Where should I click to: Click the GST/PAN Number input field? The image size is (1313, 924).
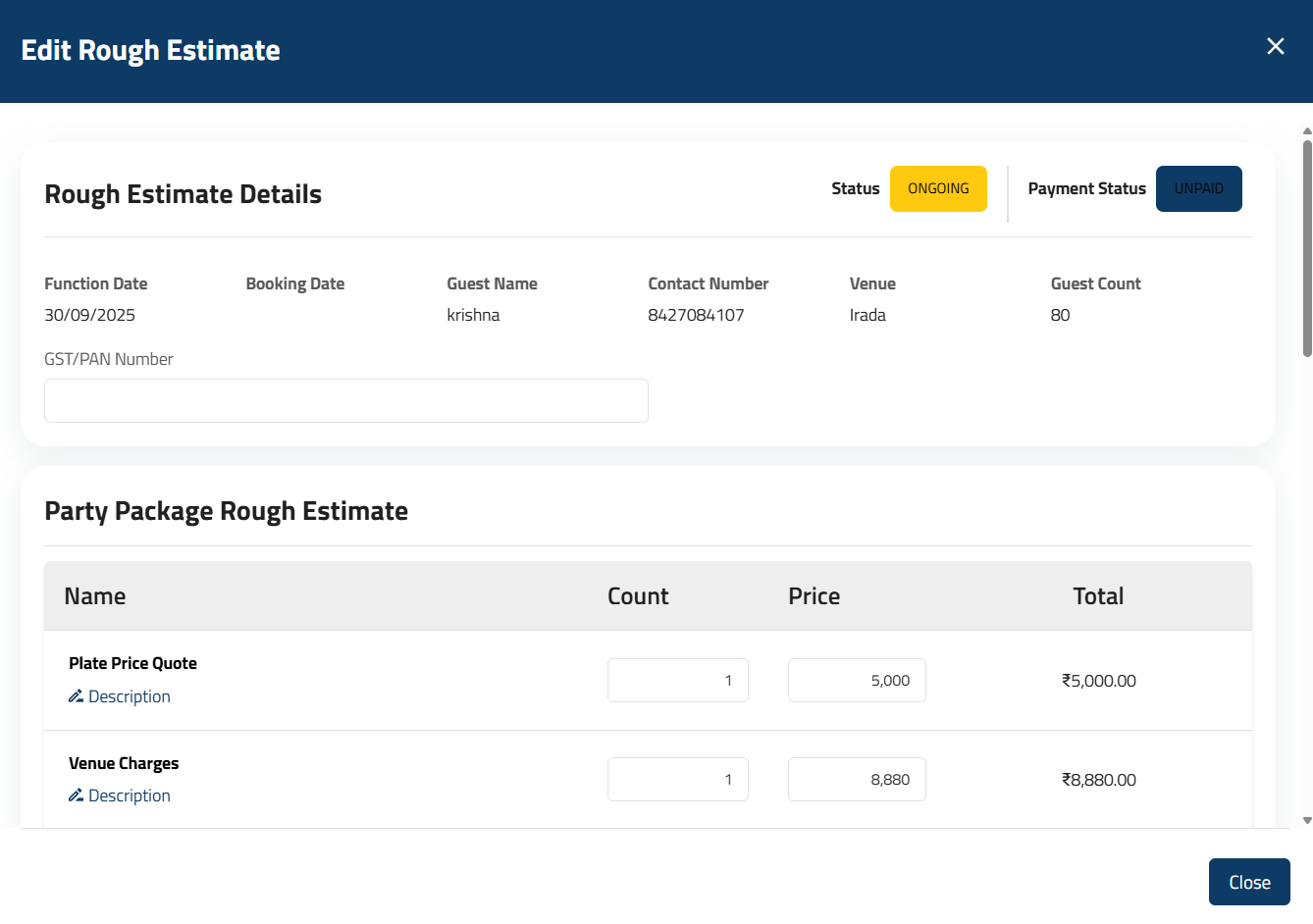pyautogui.click(x=345, y=400)
